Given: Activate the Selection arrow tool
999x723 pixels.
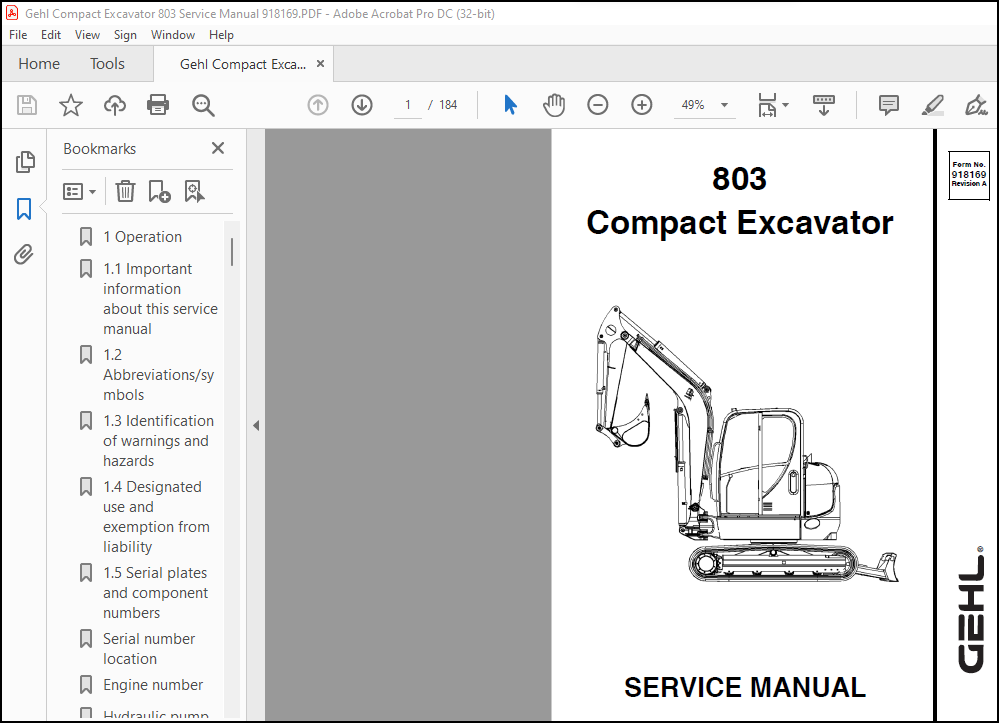Looking at the screenshot, I should click(x=510, y=105).
